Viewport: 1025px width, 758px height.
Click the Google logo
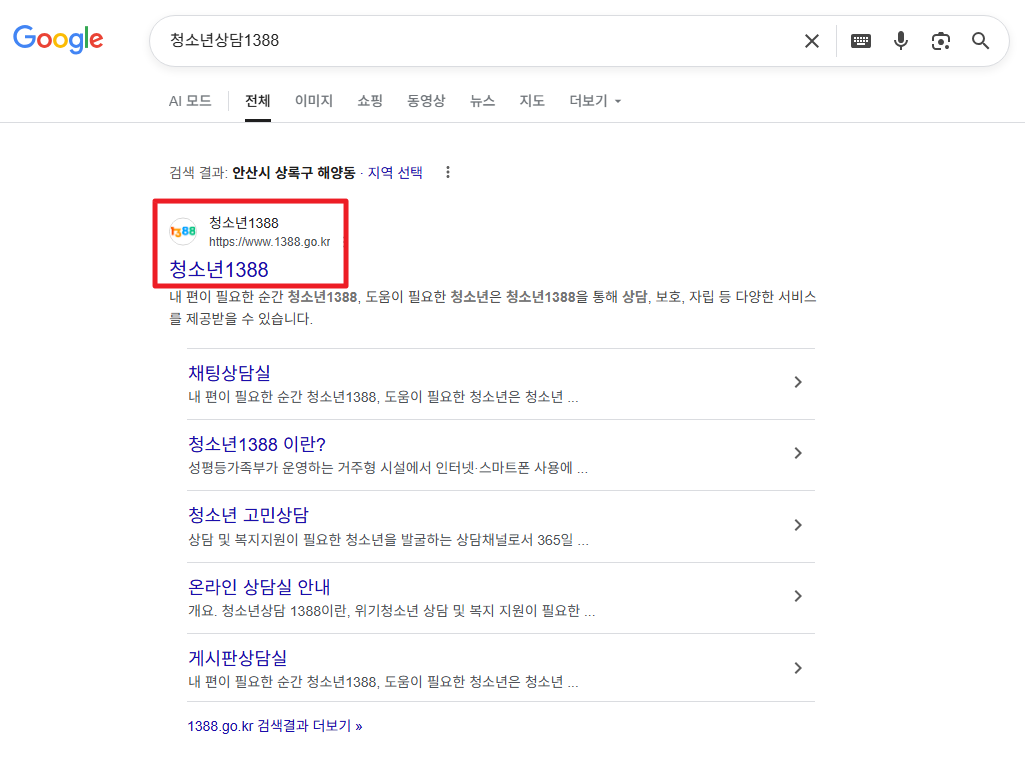(57, 40)
